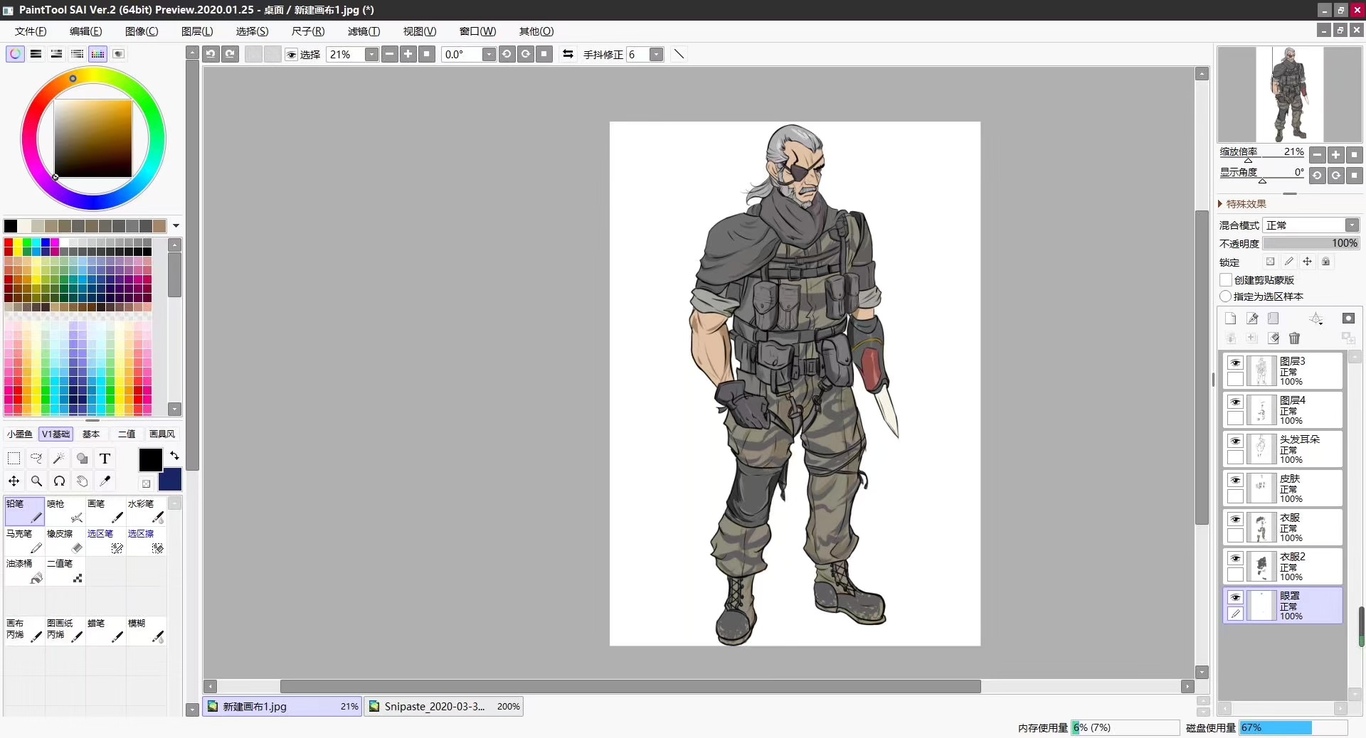Select the 指定为选区样本 radio option
This screenshot has width=1366, height=738.
click(1225, 296)
